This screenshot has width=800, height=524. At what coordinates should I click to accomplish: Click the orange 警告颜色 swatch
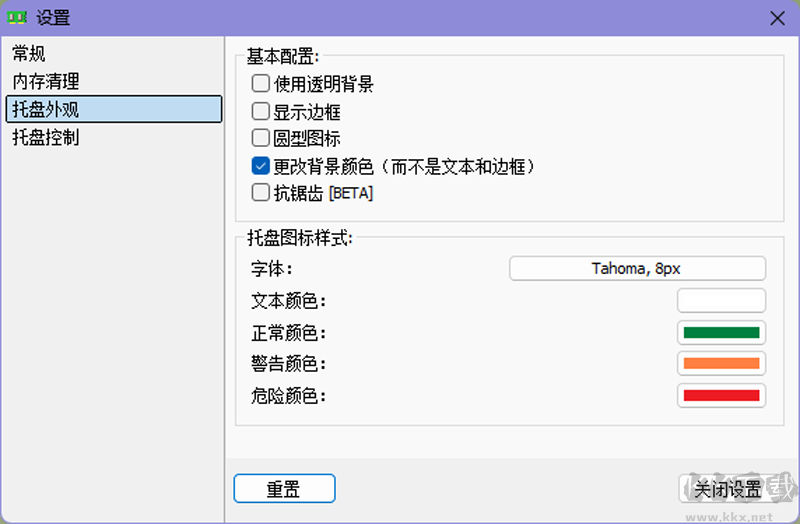[x=721, y=364]
